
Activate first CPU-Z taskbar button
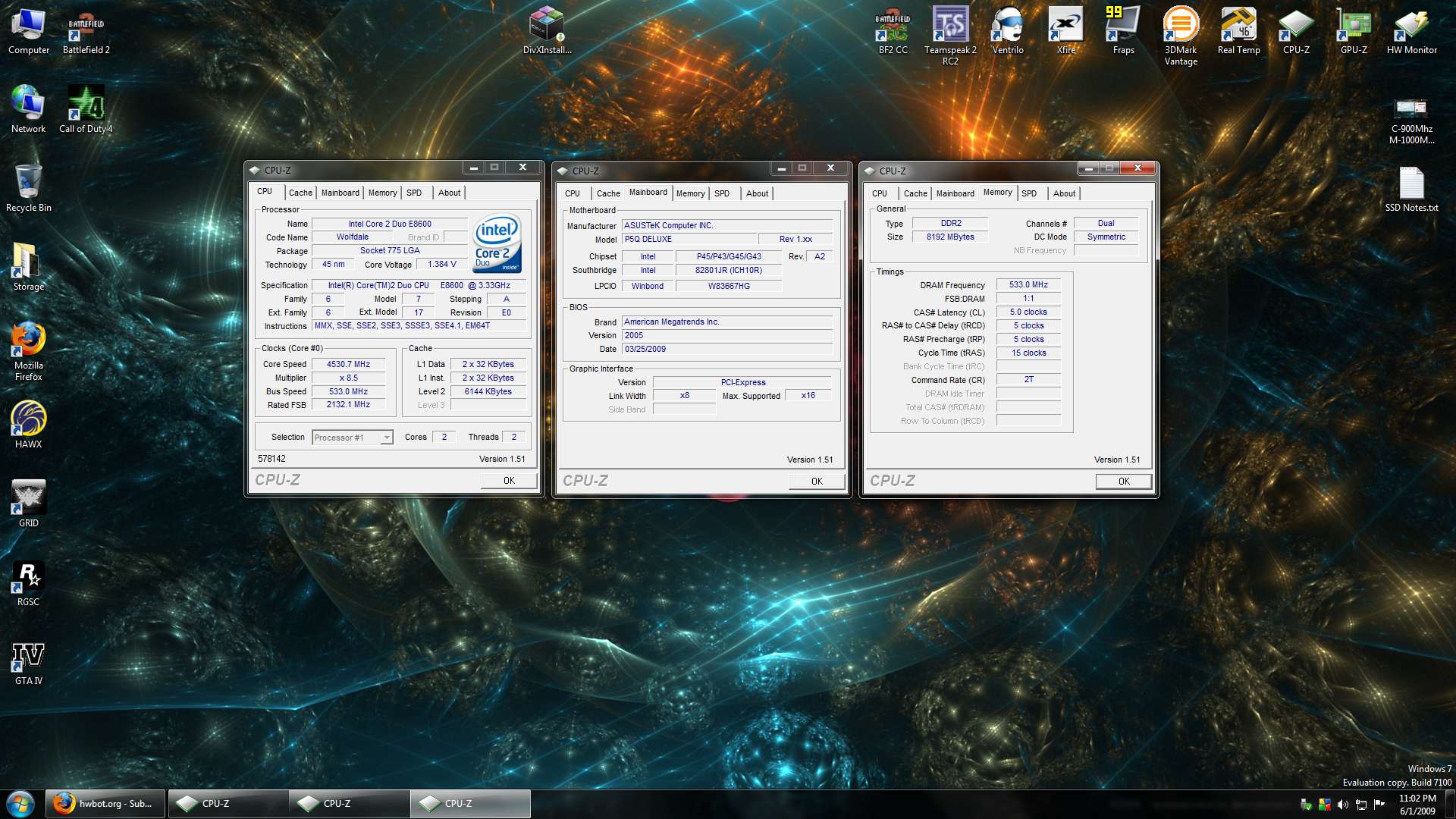(227, 804)
